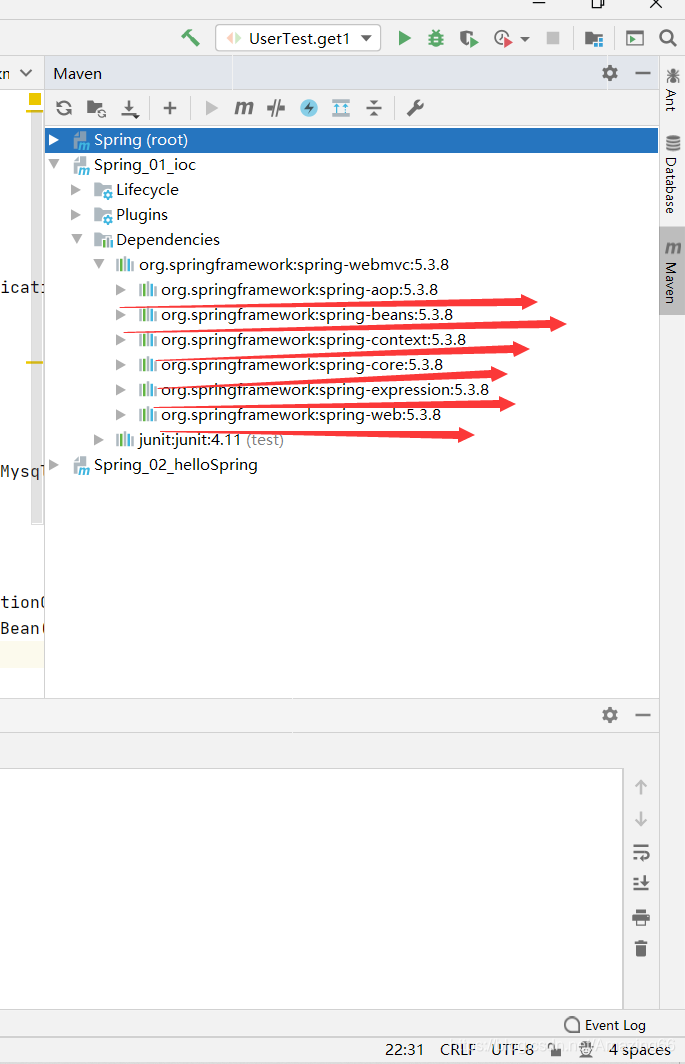Viewport: 685px width, 1064px height.
Task: Click the up arrow in console gutter
Action: (640, 787)
